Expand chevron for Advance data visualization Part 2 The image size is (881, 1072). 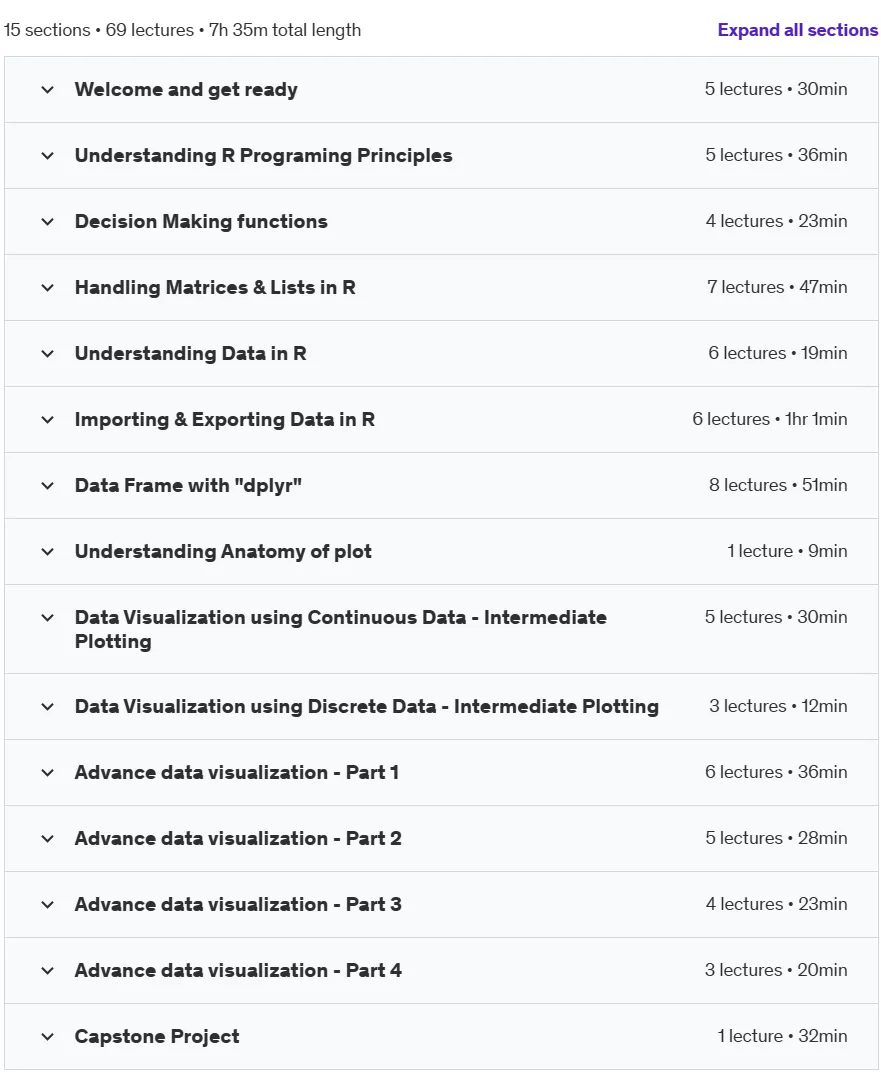[47, 839]
